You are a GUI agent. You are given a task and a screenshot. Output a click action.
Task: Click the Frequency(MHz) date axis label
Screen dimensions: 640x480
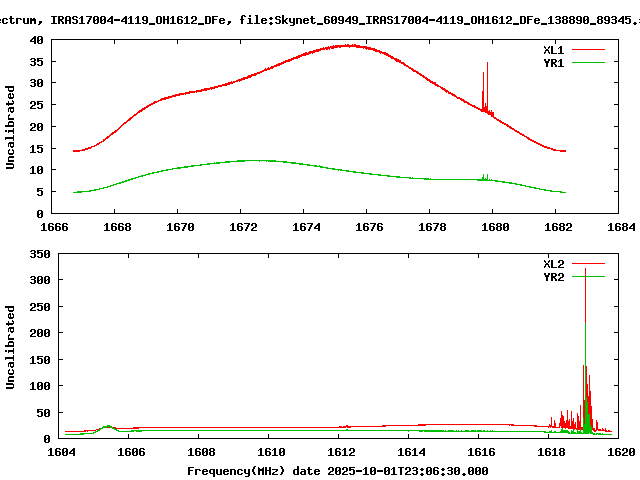338,470
